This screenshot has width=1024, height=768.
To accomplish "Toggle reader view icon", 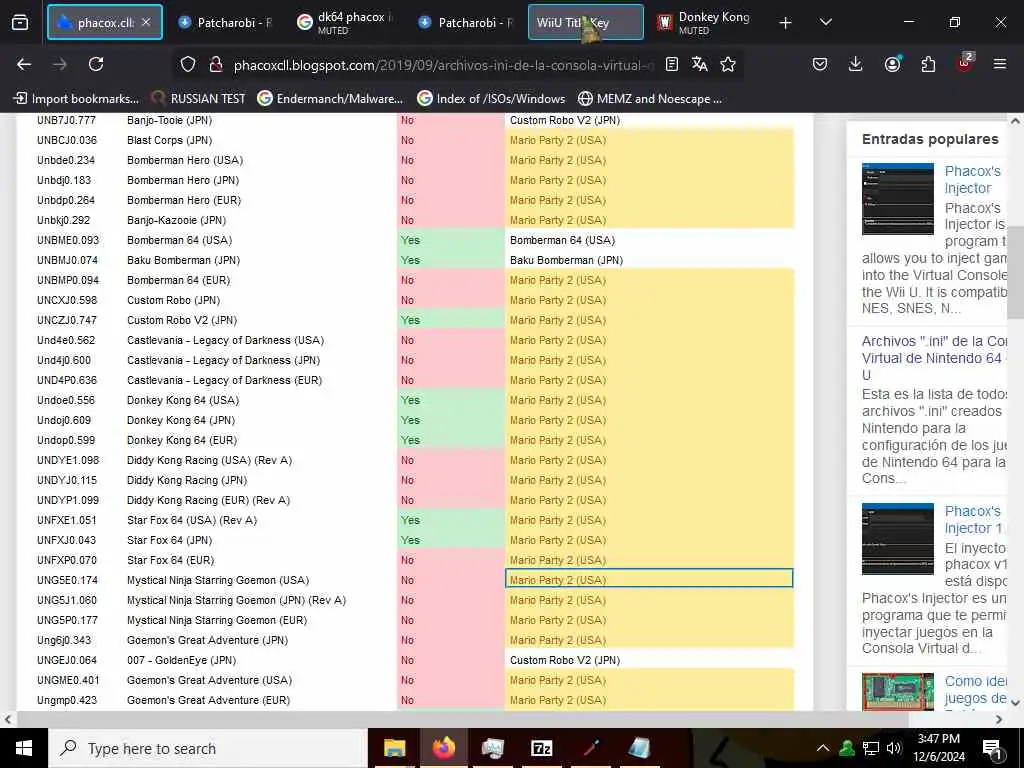I will pos(671,64).
